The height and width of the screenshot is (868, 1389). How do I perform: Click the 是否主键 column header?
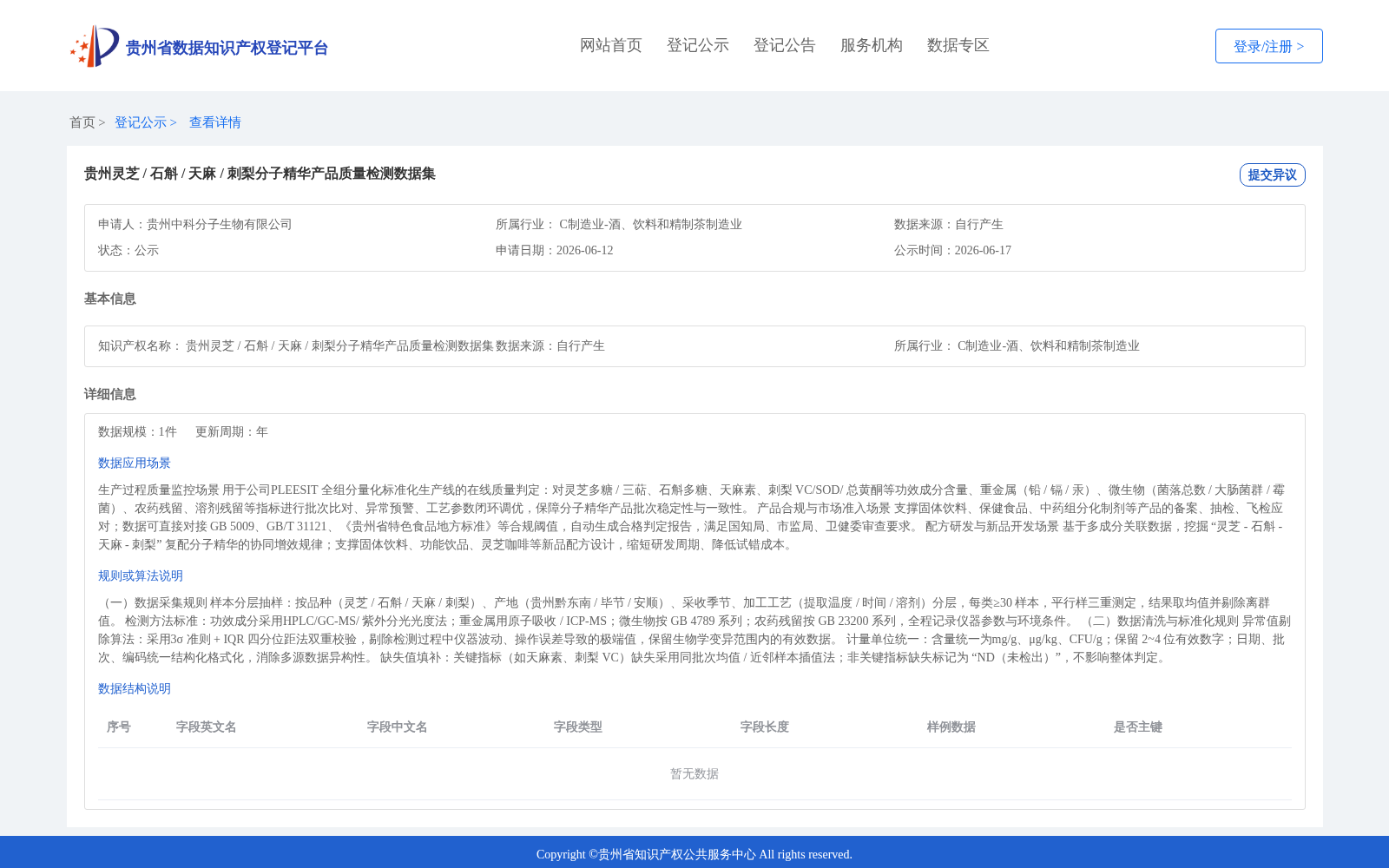coord(1138,727)
